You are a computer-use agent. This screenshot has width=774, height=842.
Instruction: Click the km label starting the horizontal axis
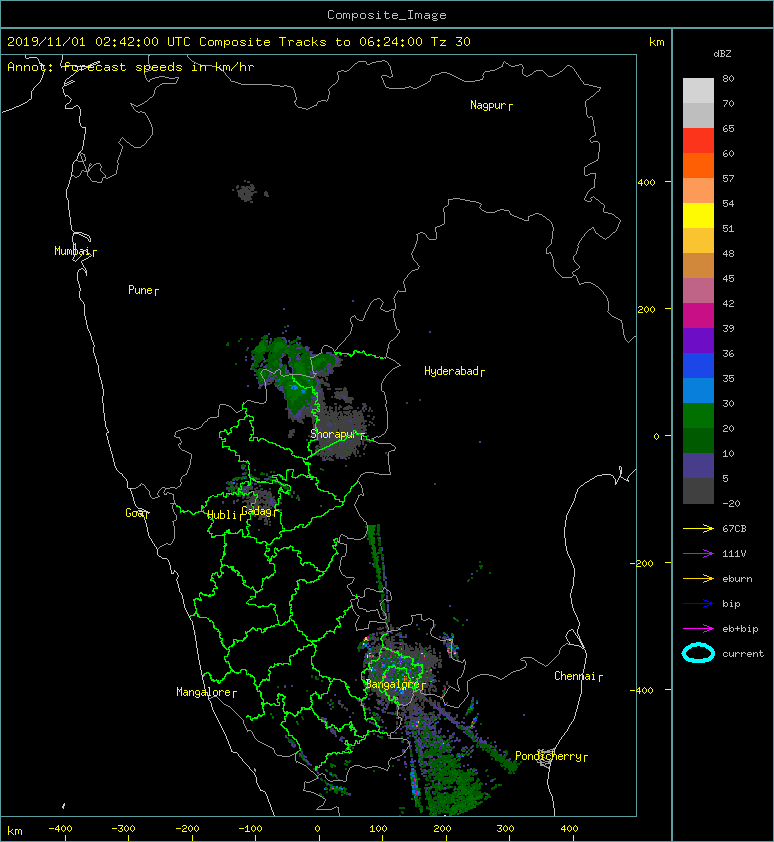(15, 831)
